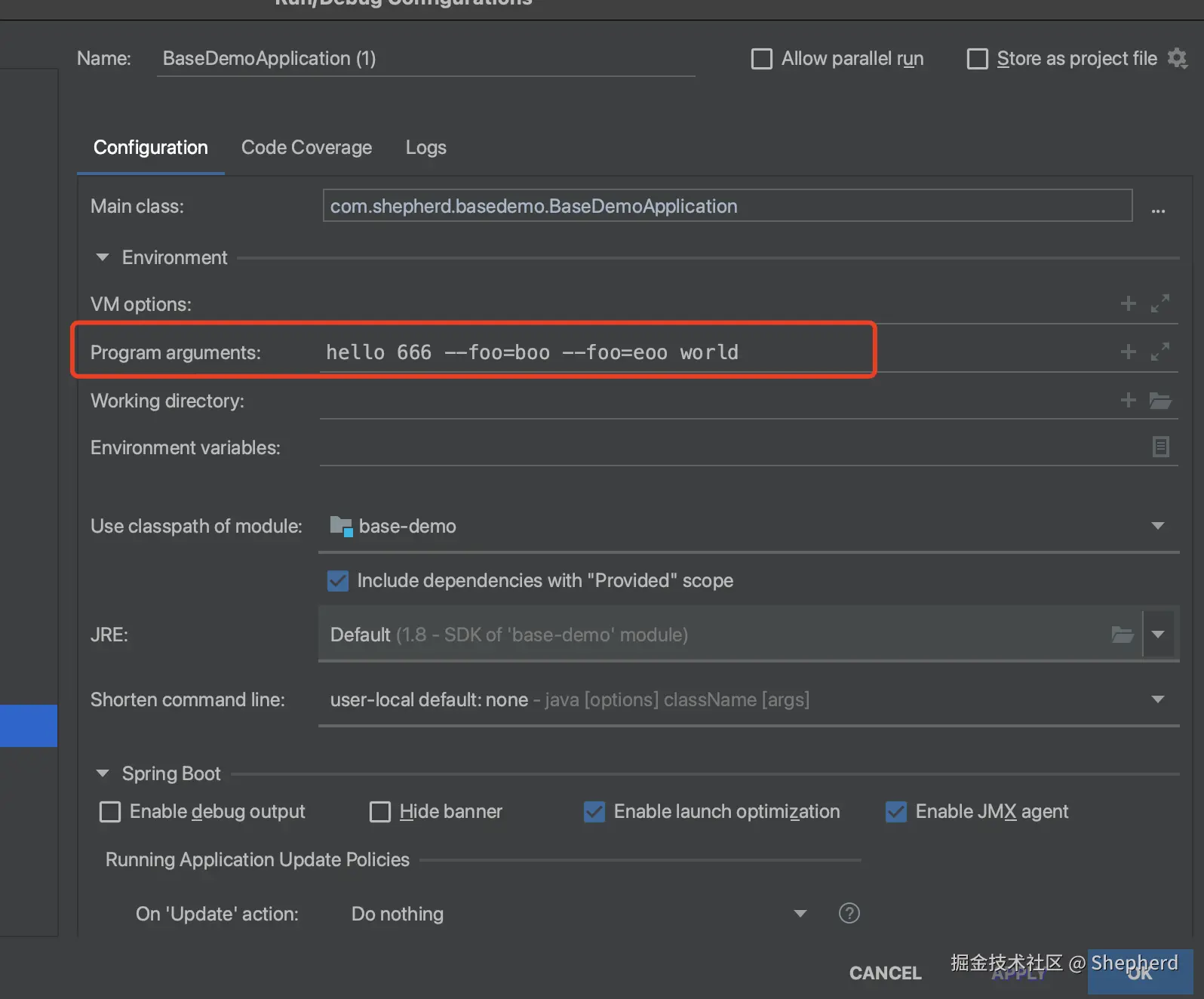The width and height of the screenshot is (1204, 999).
Task: Switch to the Code Coverage tab
Action: click(306, 147)
